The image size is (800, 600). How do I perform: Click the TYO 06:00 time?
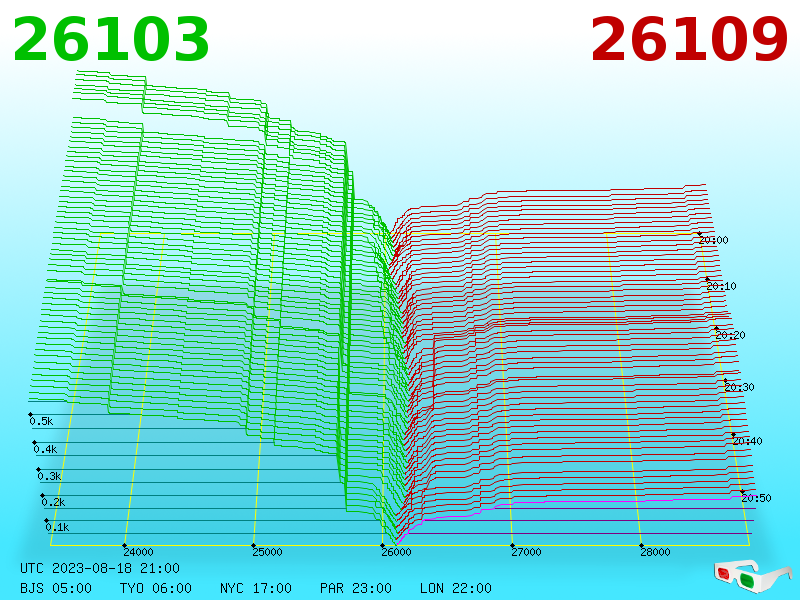pyautogui.click(x=156, y=588)
